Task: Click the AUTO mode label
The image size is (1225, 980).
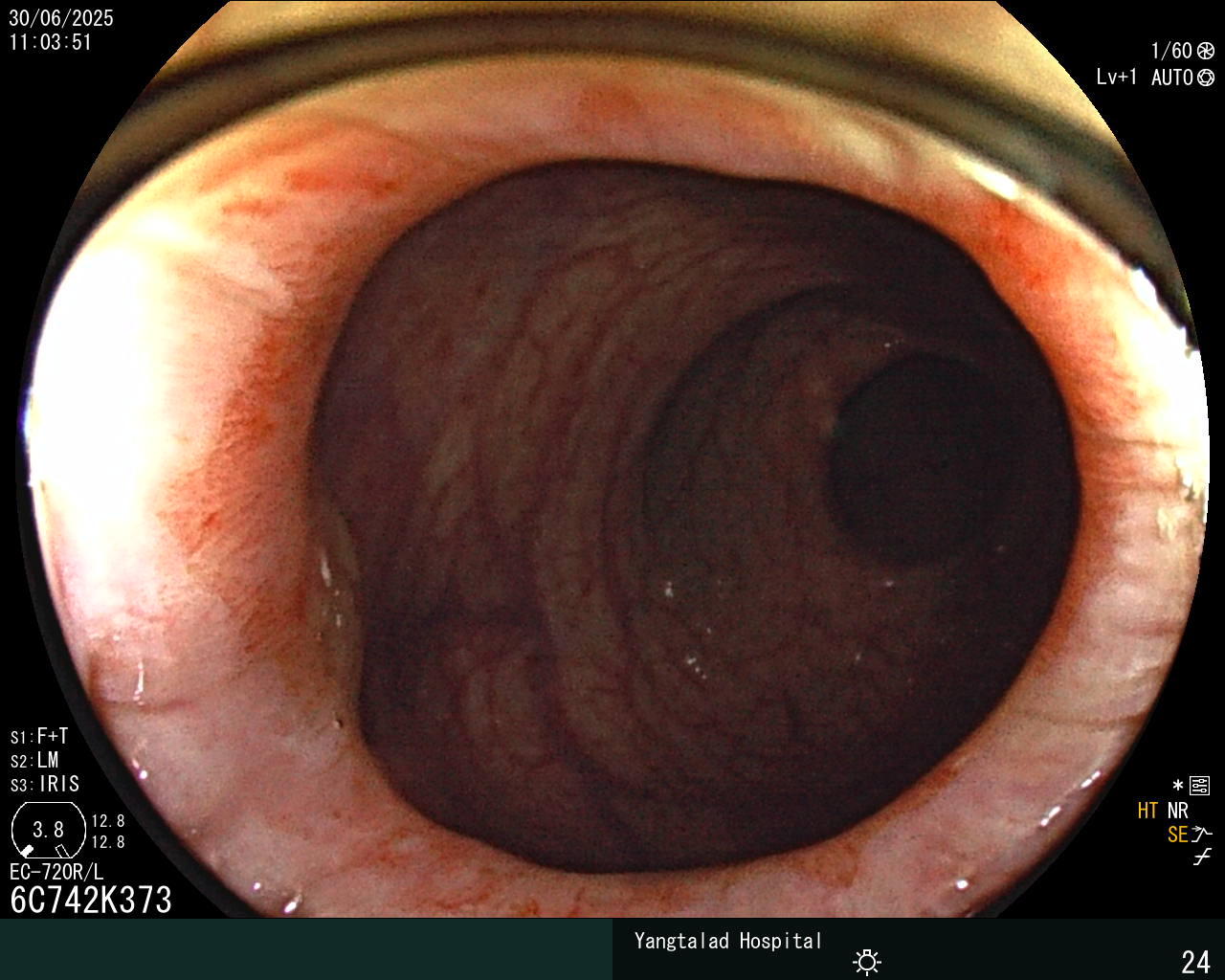Action: [1171, 78]
